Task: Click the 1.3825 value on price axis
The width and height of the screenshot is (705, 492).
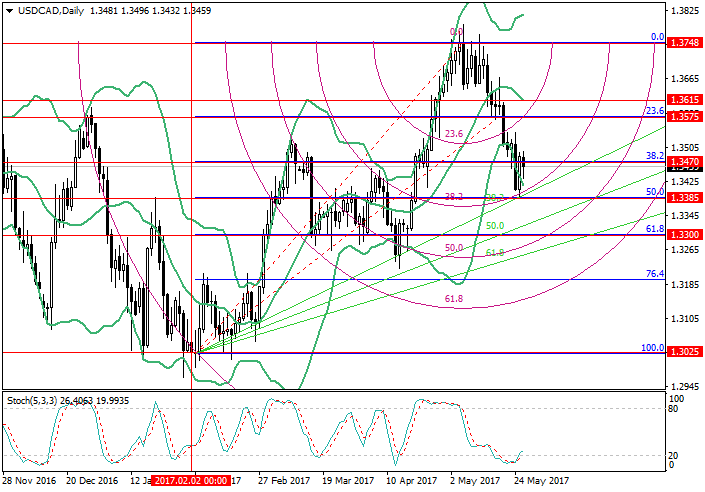Action: tap(685, 11)
